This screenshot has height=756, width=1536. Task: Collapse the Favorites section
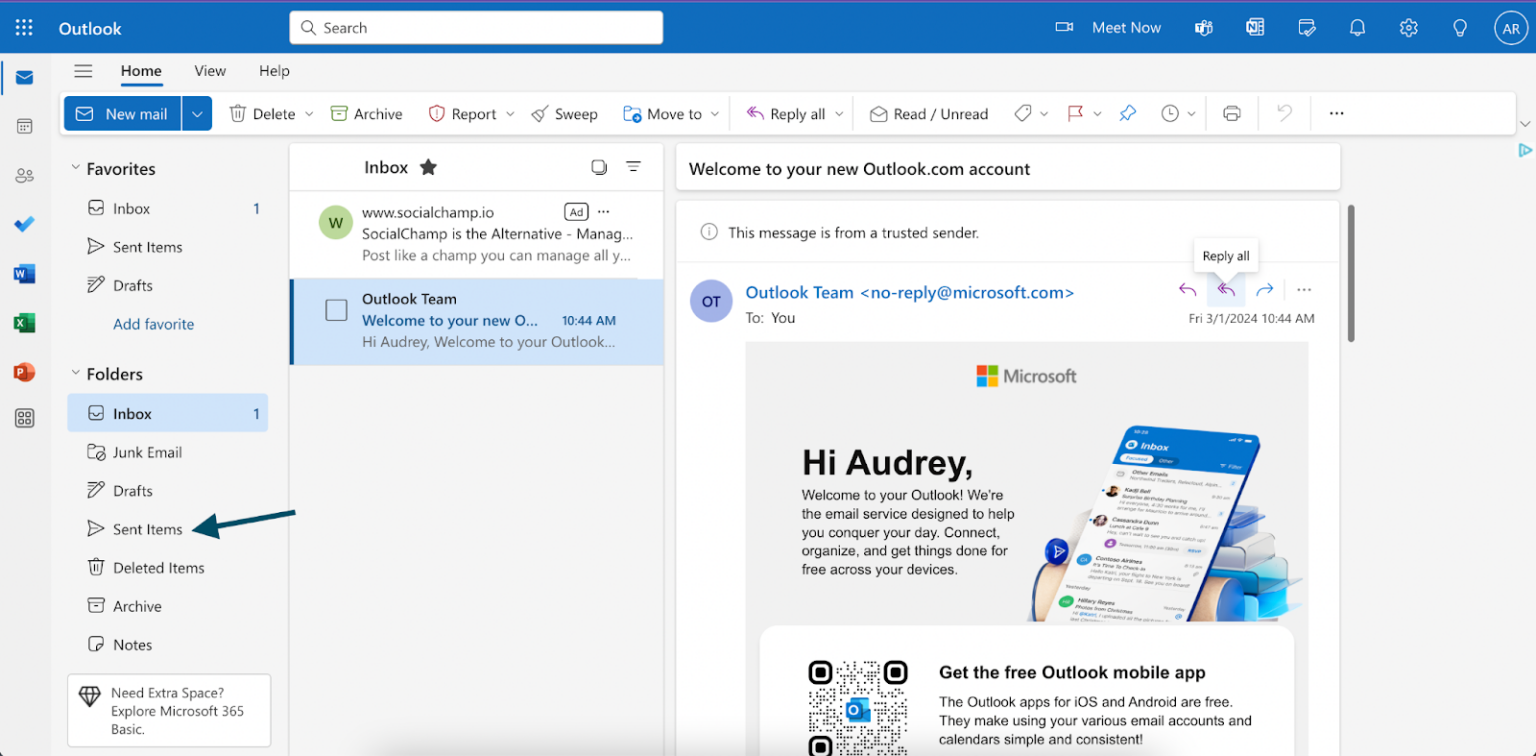[76, 168]
